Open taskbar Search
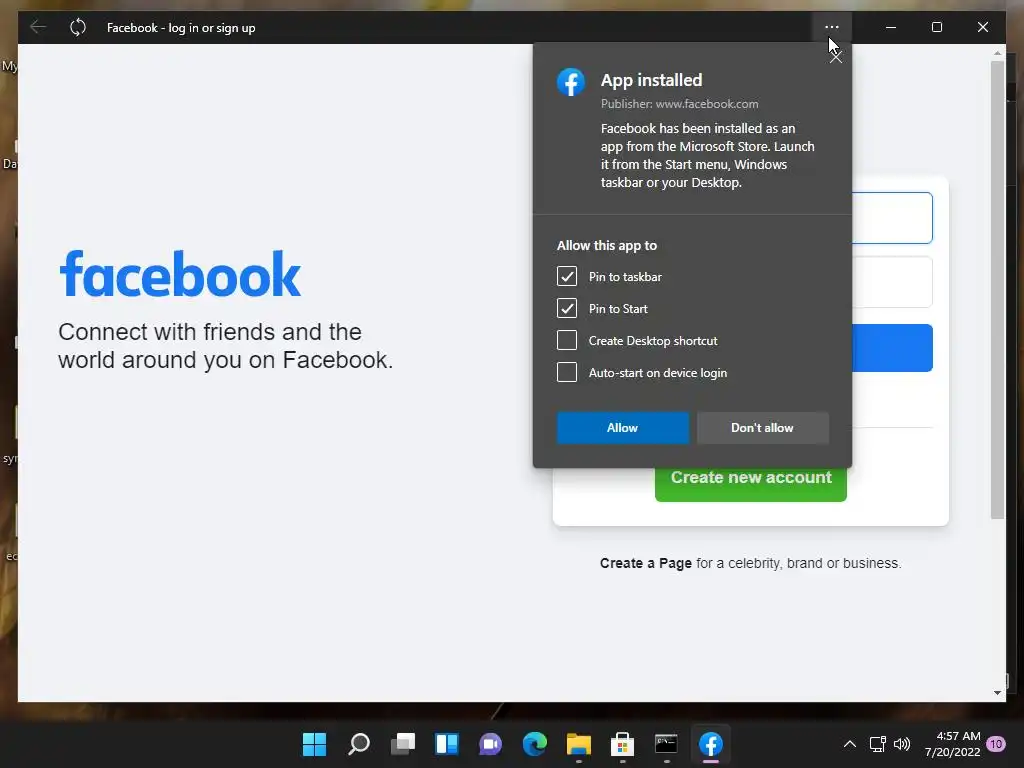 pyautogui.click(x=359, y=744)
